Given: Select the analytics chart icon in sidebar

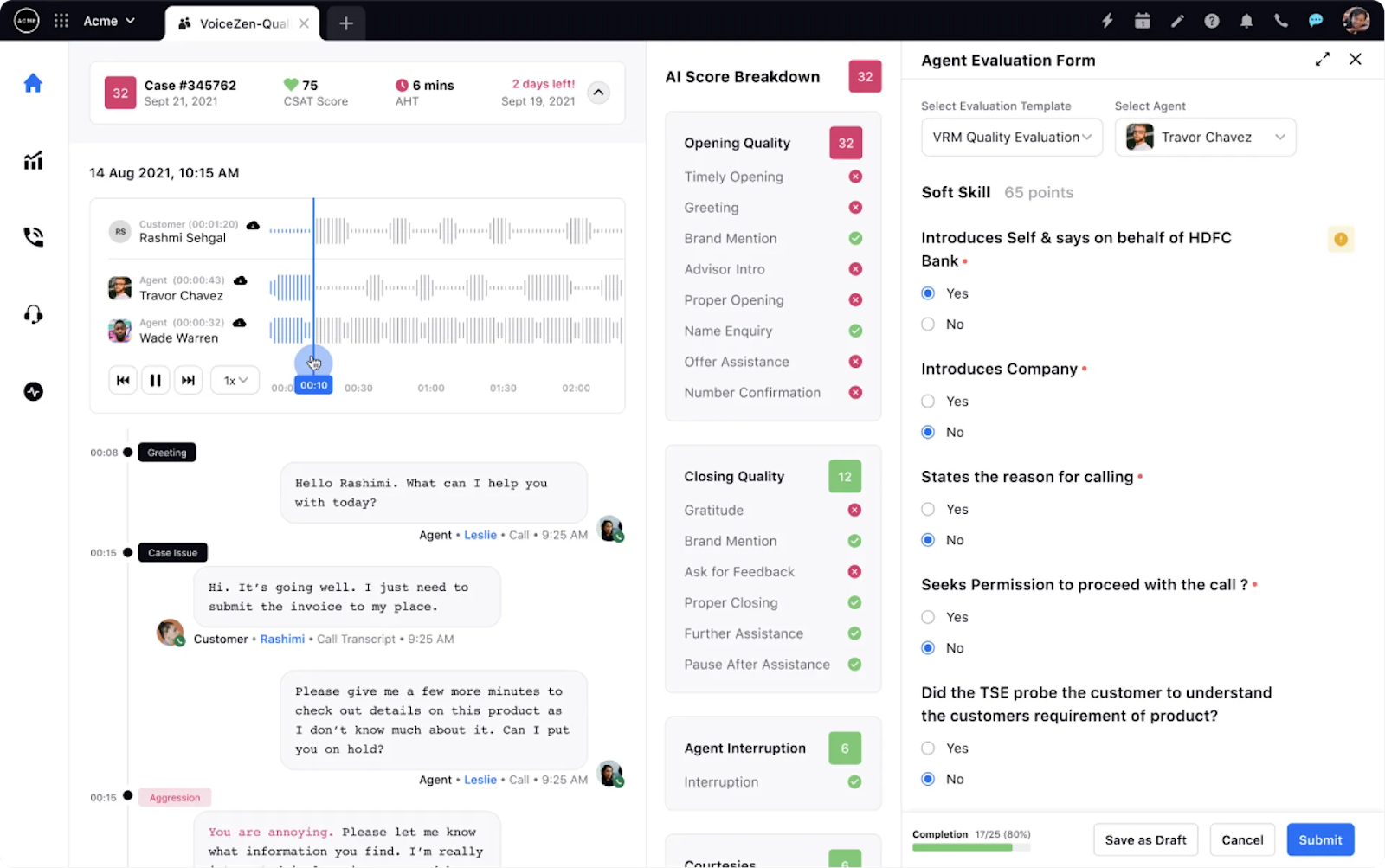Looking at the screenshot, I should 32,160.
